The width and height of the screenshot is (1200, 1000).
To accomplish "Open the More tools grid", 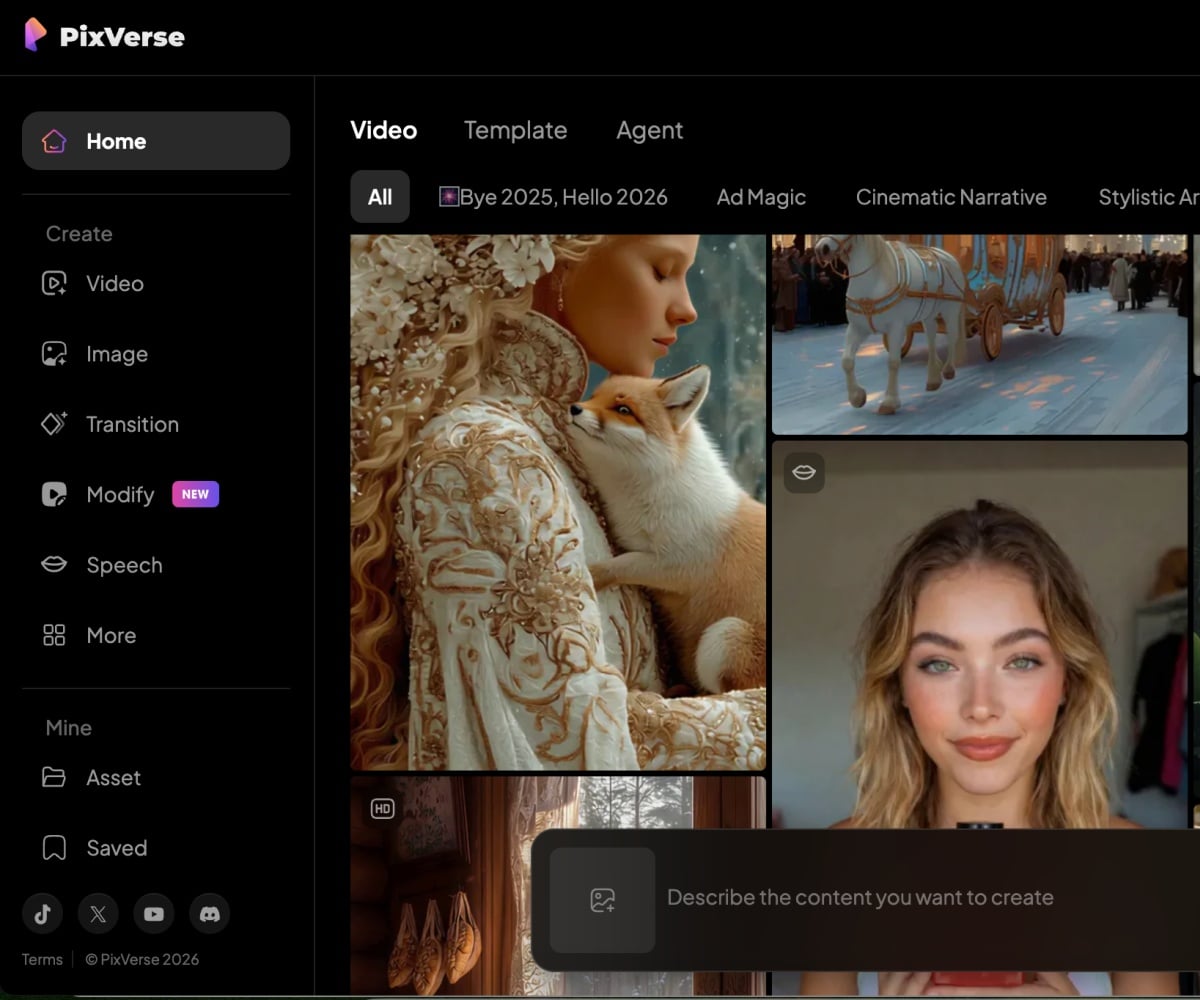I will [89, 635].
